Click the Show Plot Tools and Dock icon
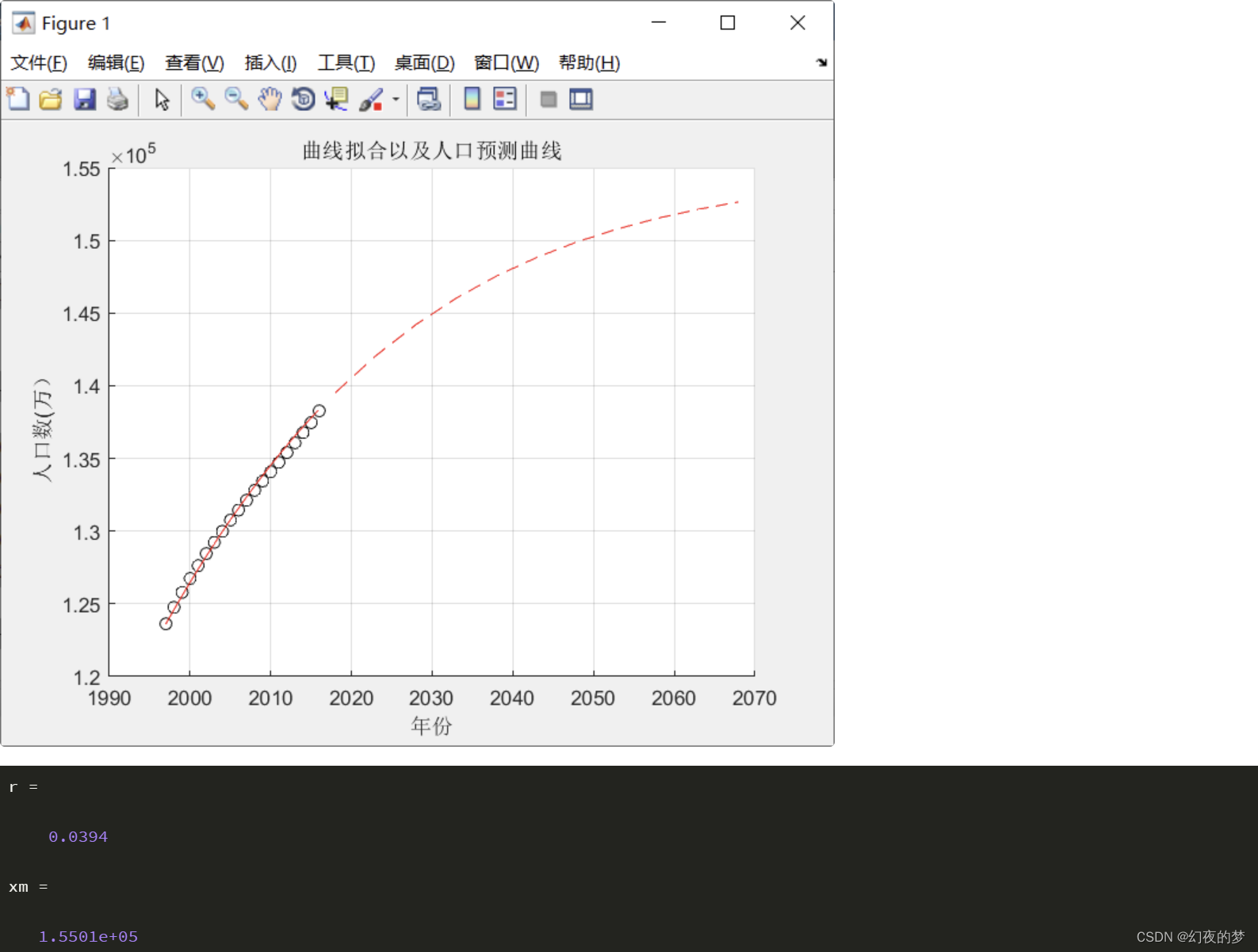This screenshot has width=1258, height=952. (x=581, y=99)
